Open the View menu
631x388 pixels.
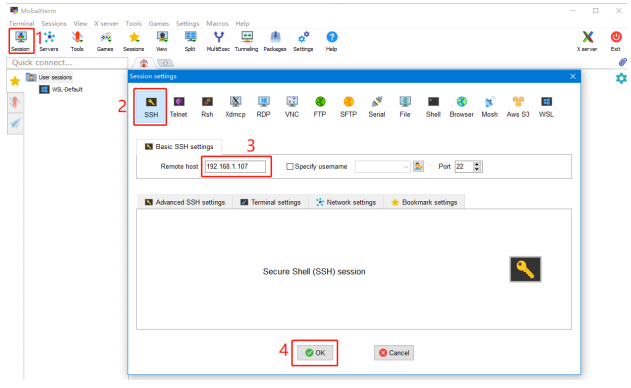(x=80, y=23)
